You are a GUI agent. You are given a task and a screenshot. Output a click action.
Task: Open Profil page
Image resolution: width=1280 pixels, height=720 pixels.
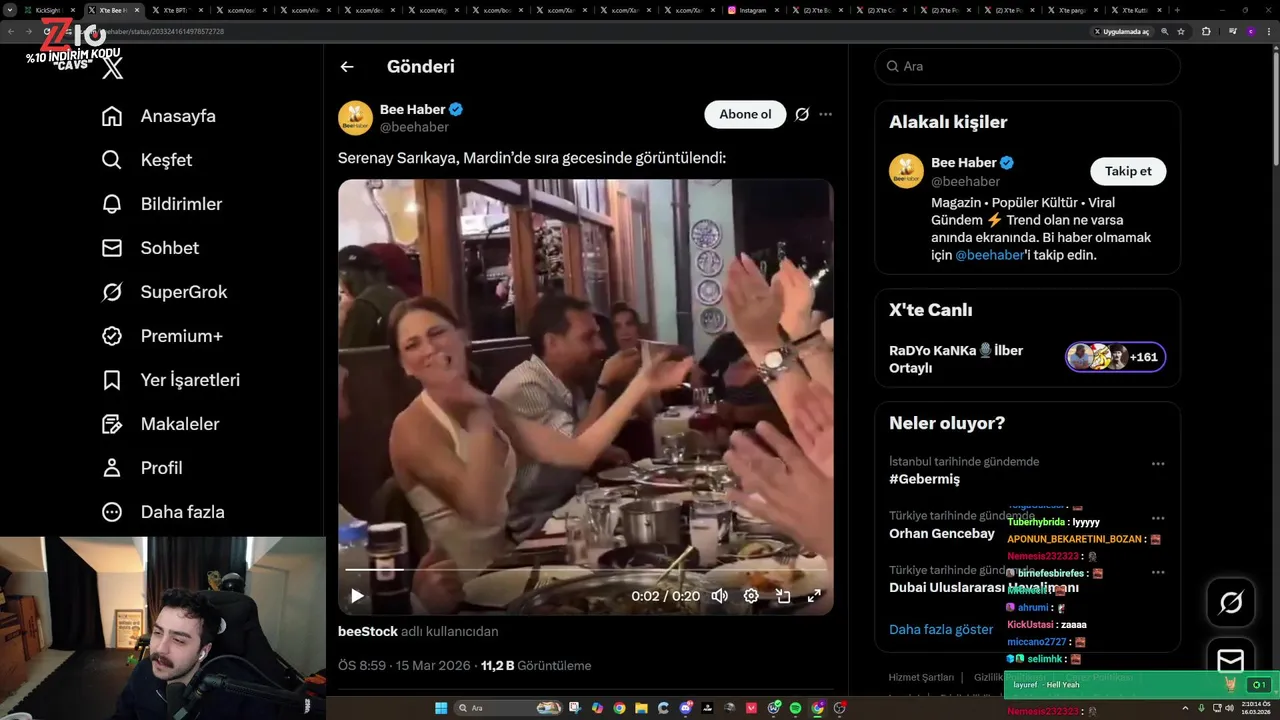pyautogui.click(x=142, y=468)
